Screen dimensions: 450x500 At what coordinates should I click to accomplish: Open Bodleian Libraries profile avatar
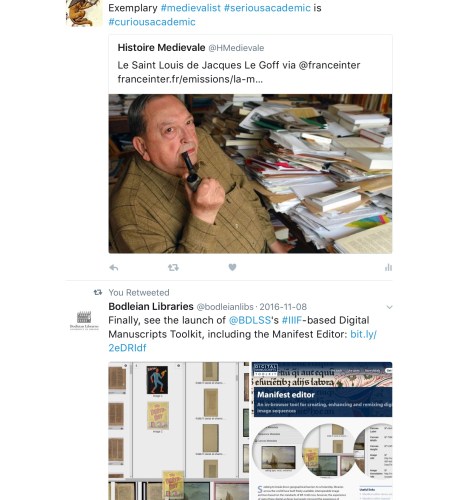click(x=84, y=320)
